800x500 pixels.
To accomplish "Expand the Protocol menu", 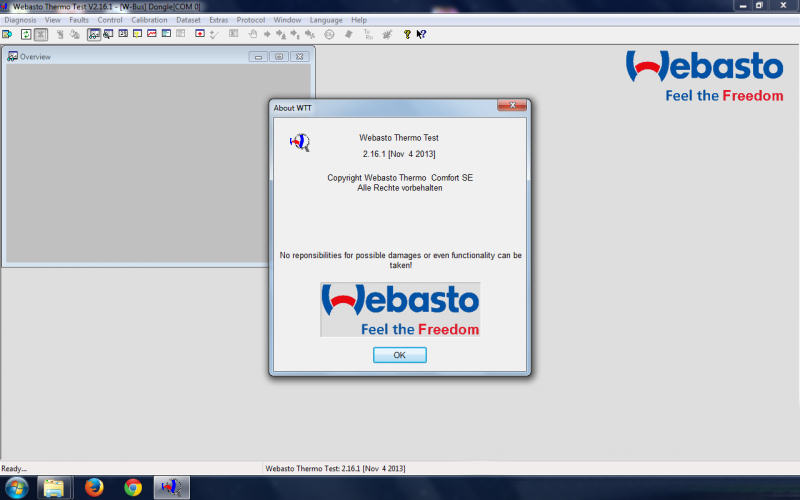I will tap(251, 20).
